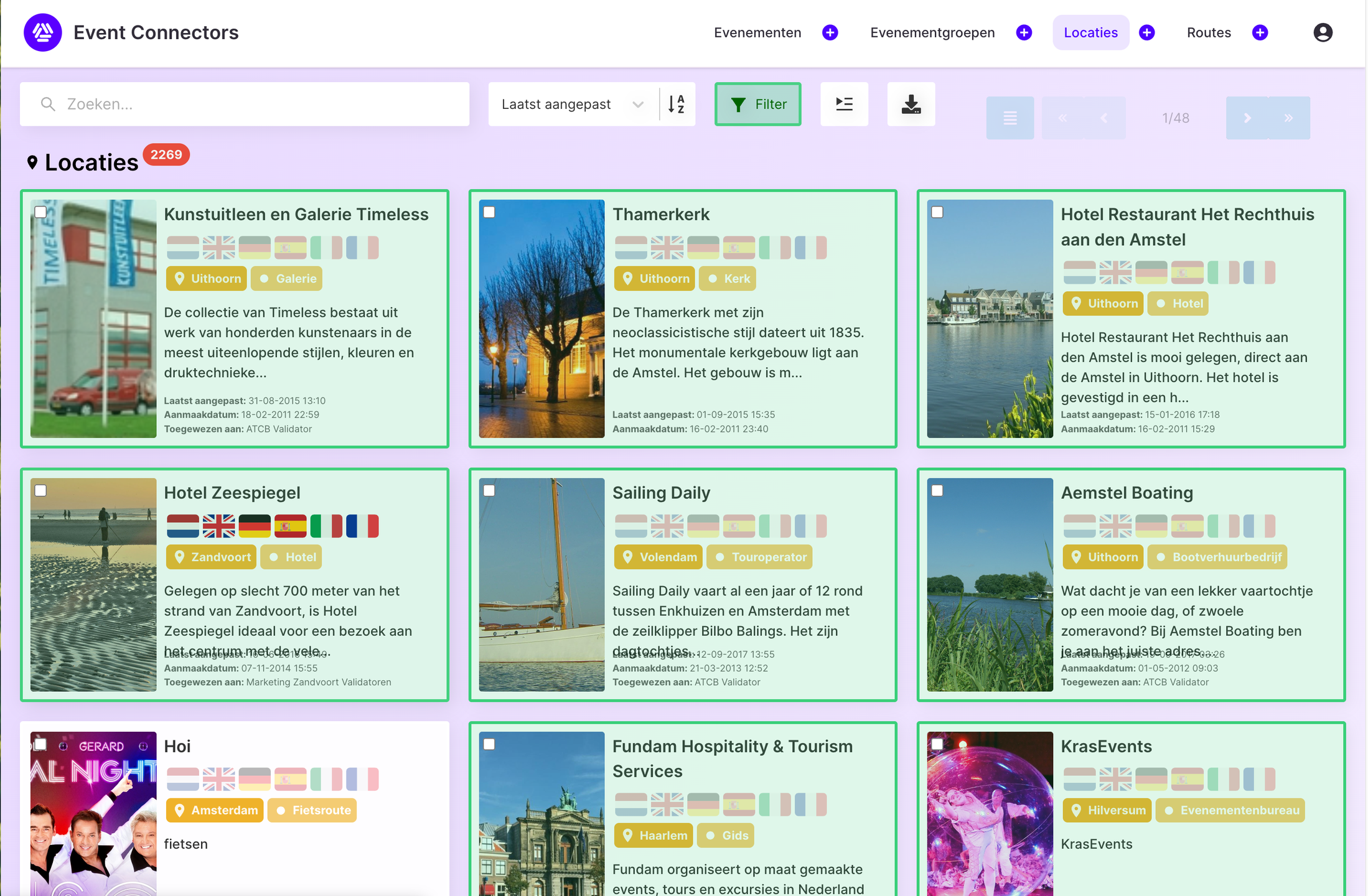Select the Dutch flag on Hotel Zeespiegel

click(182, 526)
